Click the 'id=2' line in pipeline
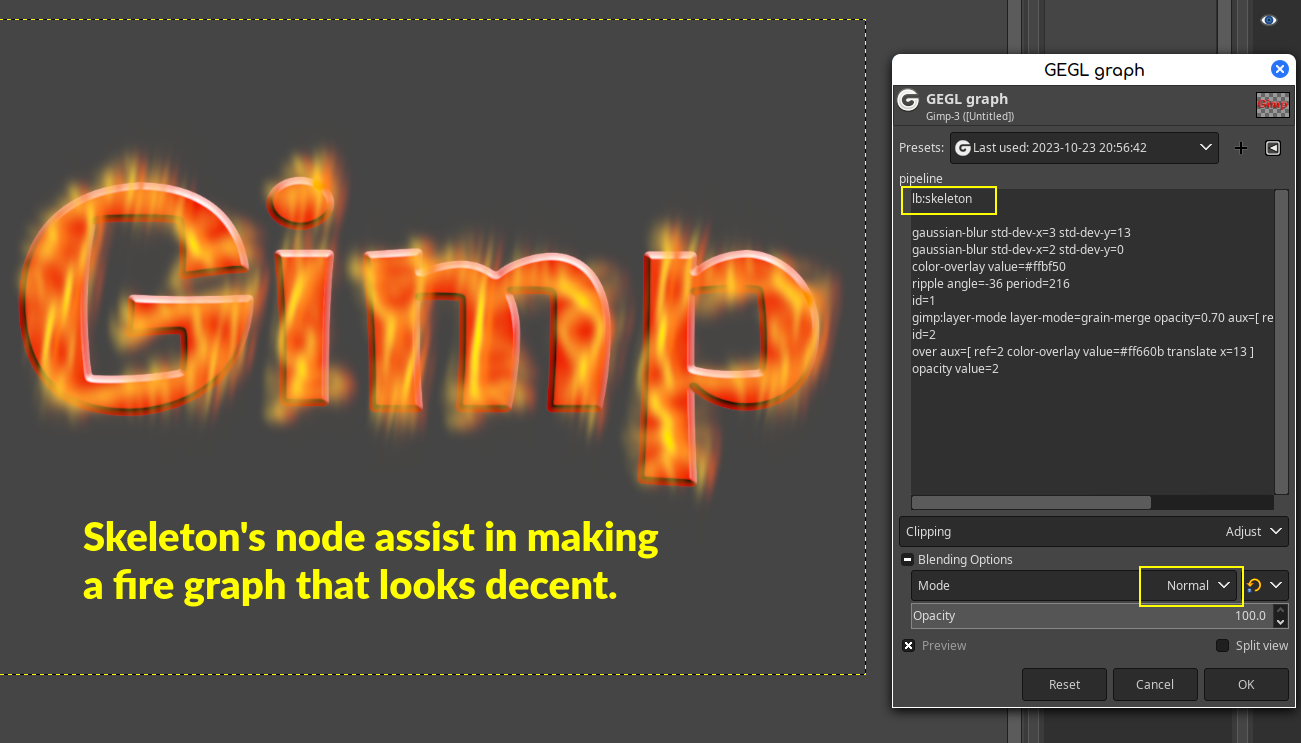 coord(924,335)
